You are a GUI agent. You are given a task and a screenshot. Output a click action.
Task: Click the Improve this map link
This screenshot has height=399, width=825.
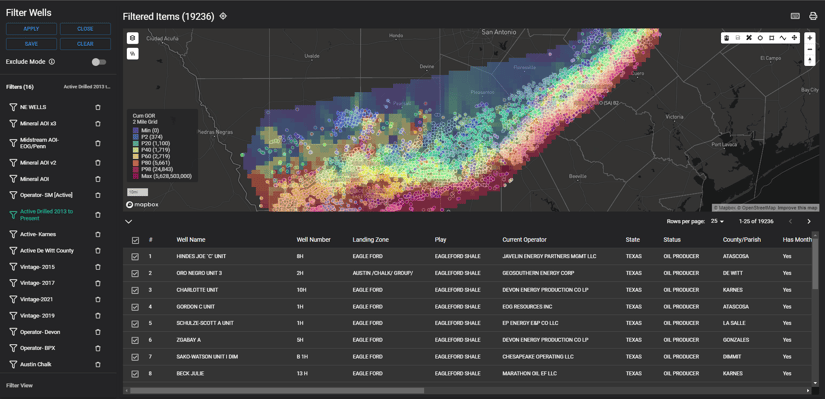(x=797, y=208)
